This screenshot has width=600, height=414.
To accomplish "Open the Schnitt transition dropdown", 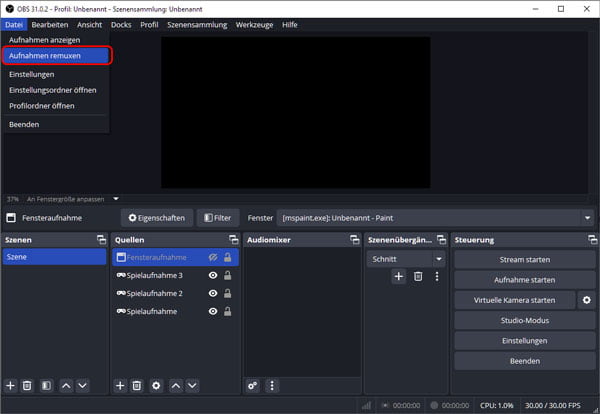I will click(x=439, y=259).
